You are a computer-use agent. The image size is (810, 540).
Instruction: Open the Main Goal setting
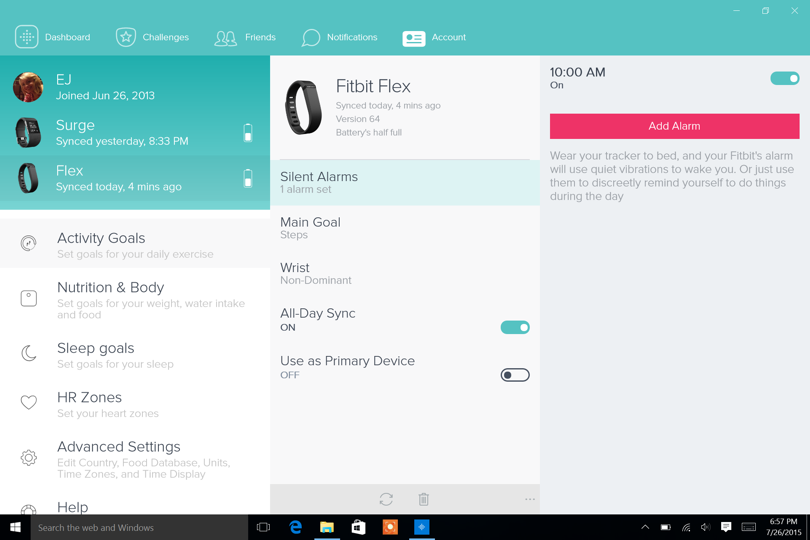coord(404,228)
